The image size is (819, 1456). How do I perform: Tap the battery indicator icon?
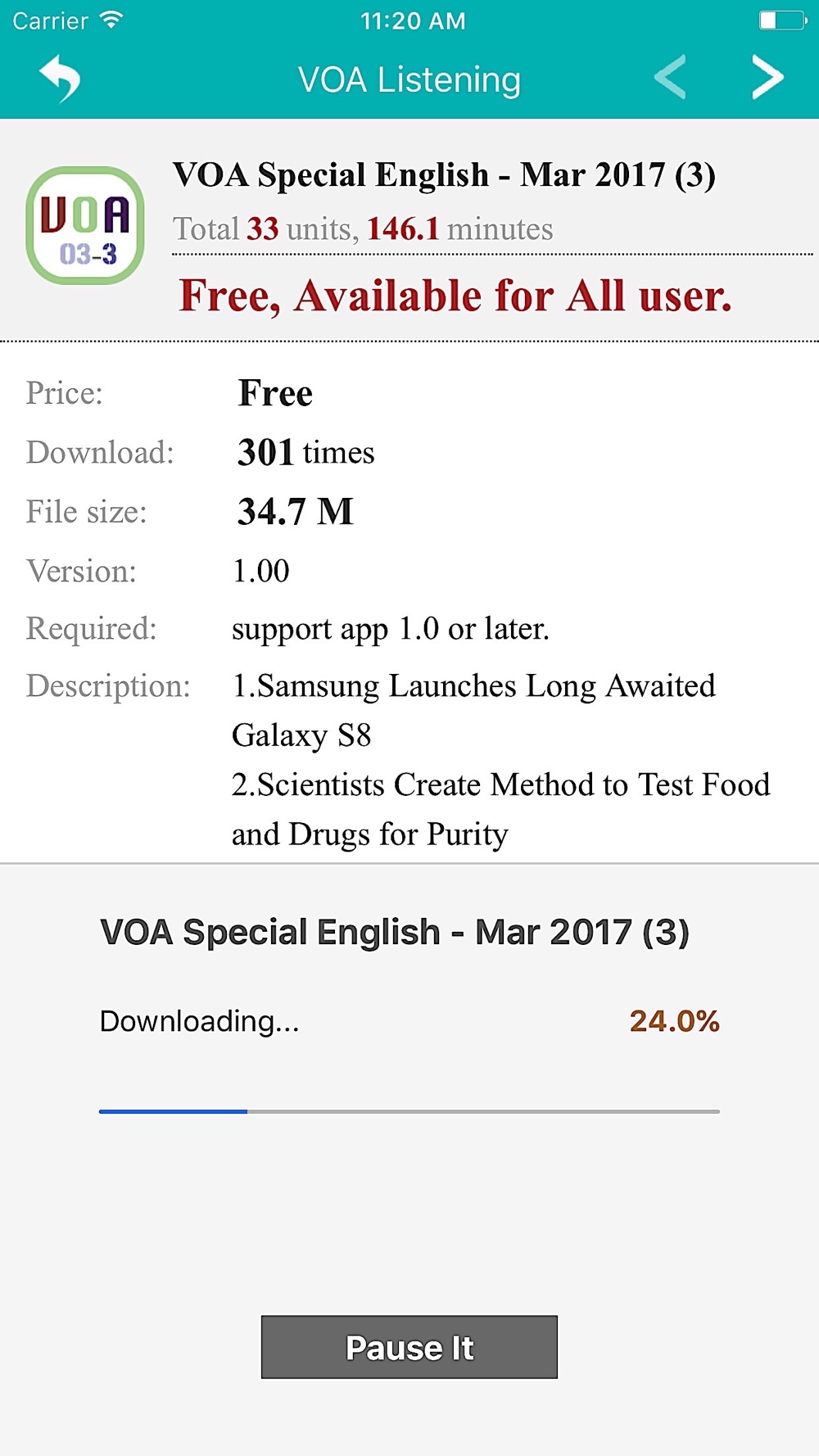pos(782,20)
